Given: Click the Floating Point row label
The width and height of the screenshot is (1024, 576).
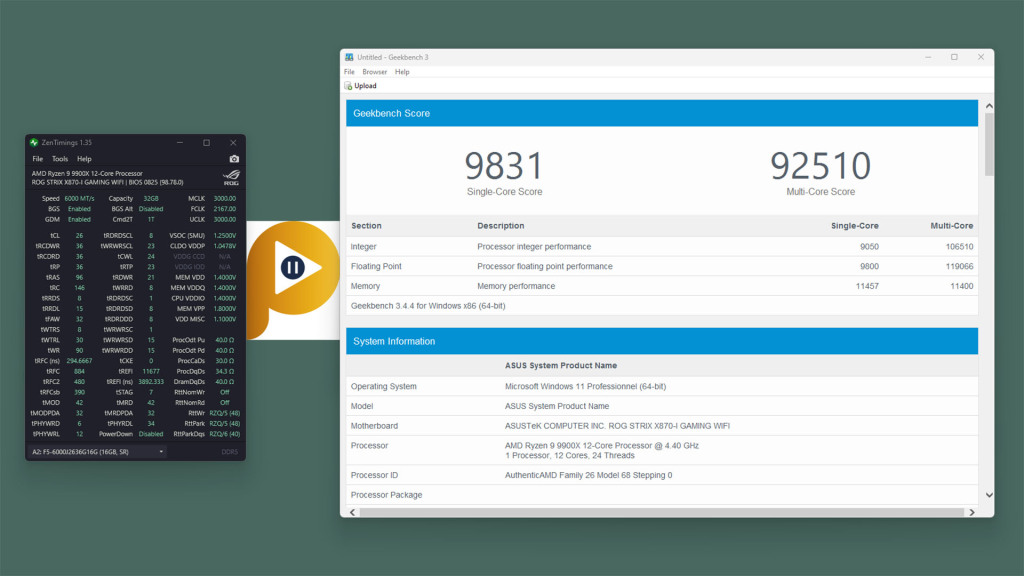Looking at the screenshot, I should [376, 266].
